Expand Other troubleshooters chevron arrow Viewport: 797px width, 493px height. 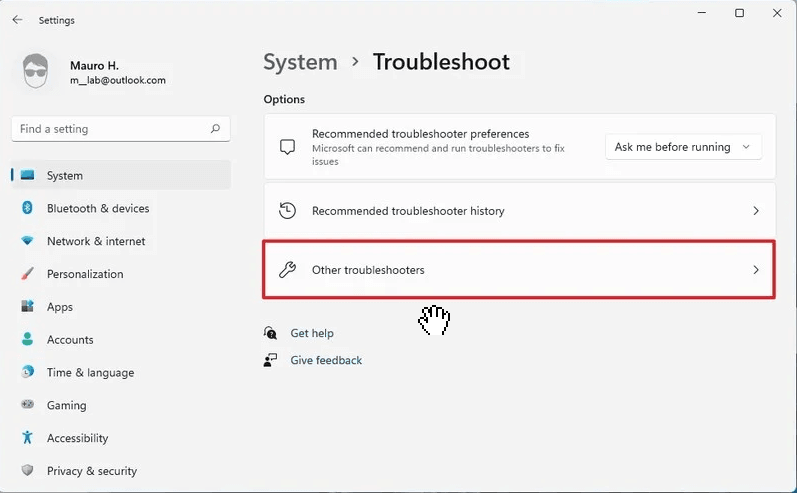point(756,270)
